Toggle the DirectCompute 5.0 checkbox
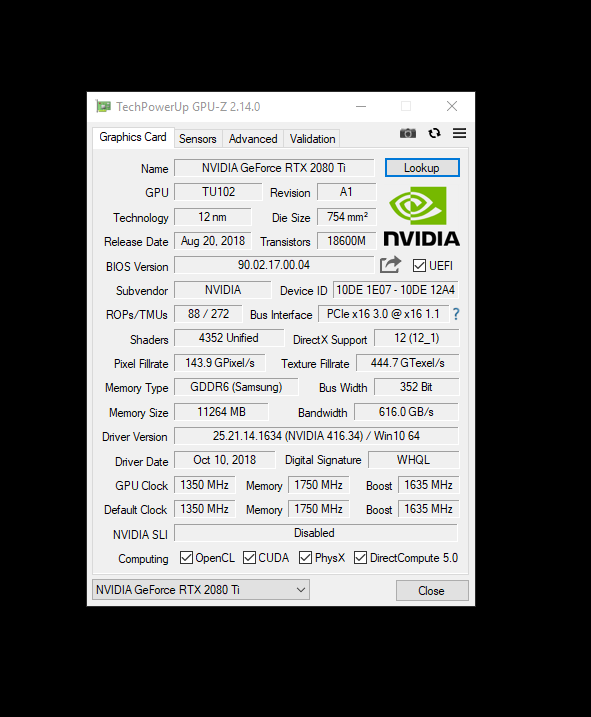 coord(360,557)
